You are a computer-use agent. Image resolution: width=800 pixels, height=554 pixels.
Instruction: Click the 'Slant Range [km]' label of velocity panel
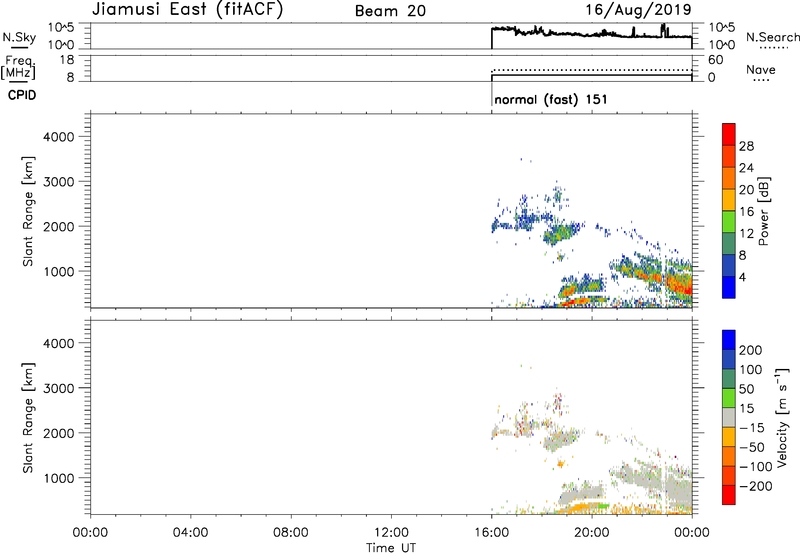[28, 418]
